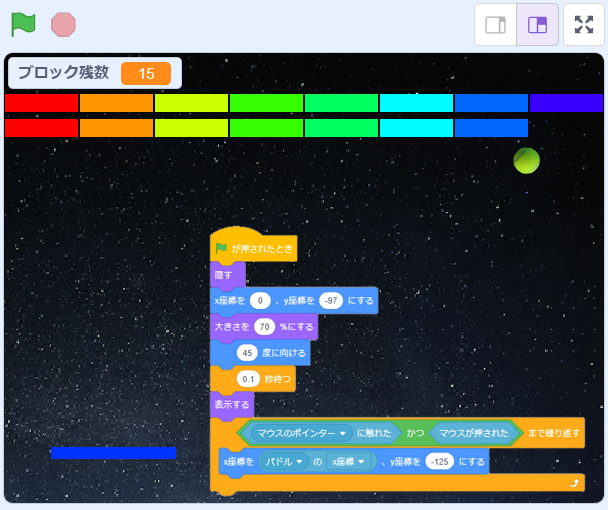Click the green tennis ball sprite
Screen dimensions: 608x510
(527, 160)
